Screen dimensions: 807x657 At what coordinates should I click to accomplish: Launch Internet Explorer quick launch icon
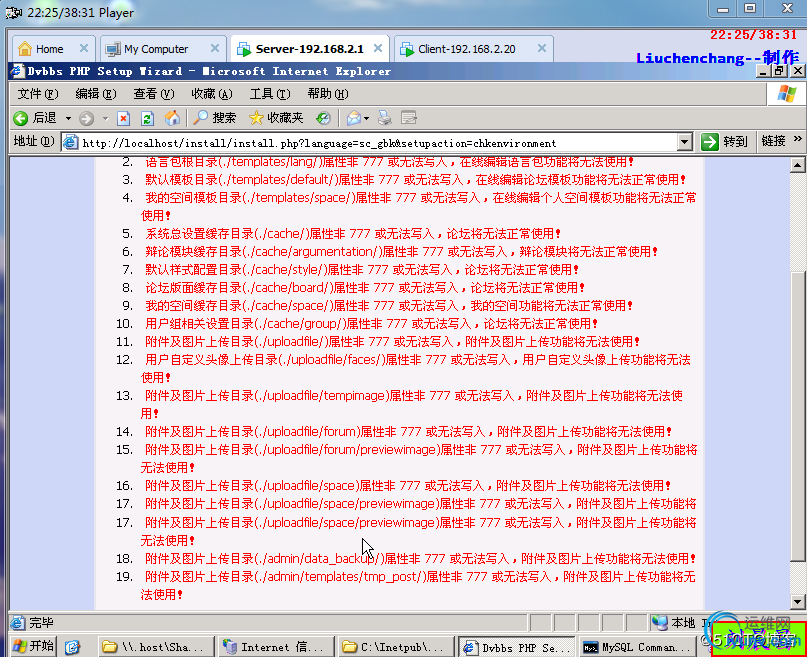[72, 647]
